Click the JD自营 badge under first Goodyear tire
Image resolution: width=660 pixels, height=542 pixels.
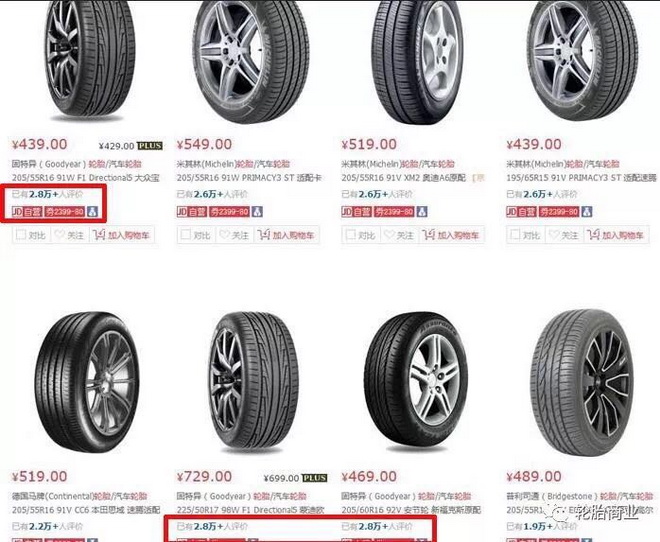click(x=27, y=211)
